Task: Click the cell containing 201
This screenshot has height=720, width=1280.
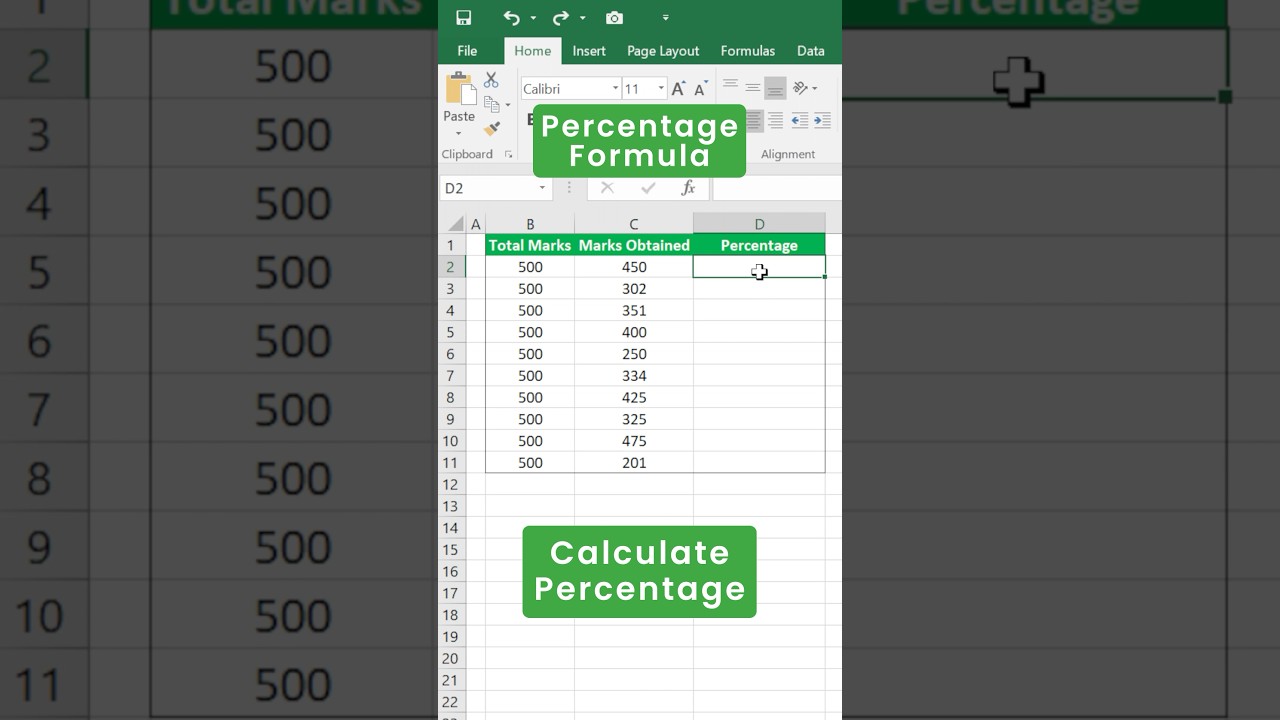Action: tap(634, 463)
